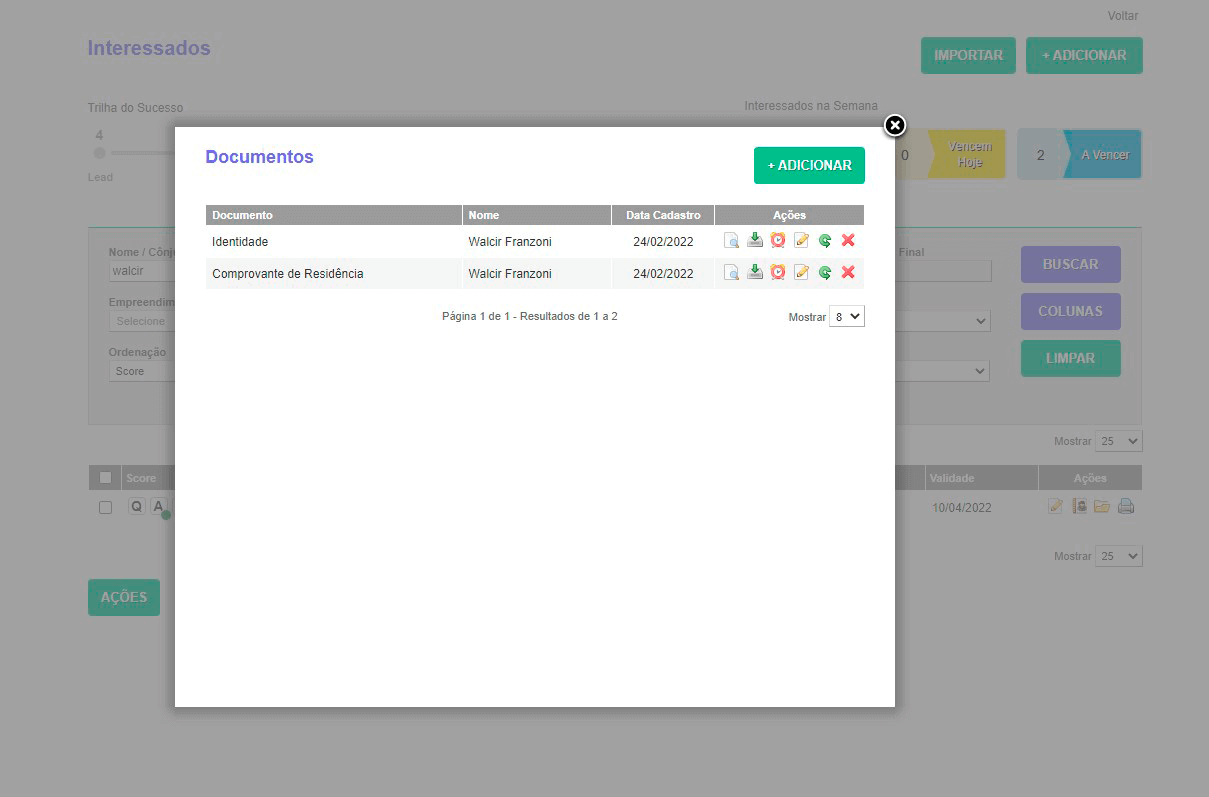
Task: Set an expiration alarm for Identidade
Action: tap(778, 240)
